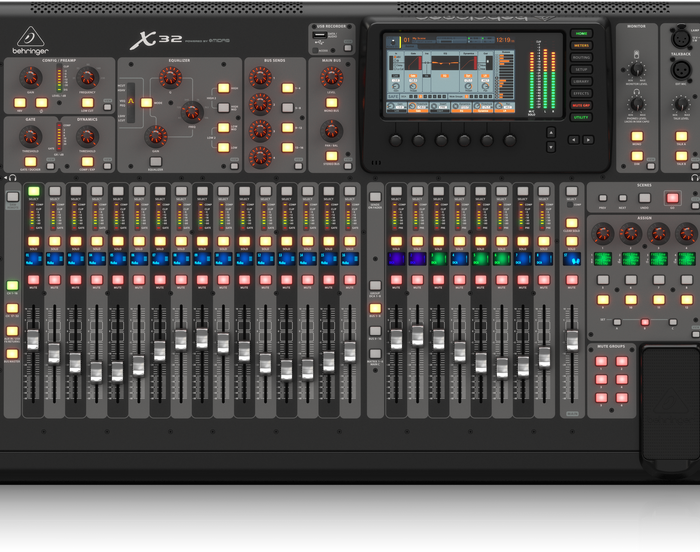Activate the TALK B talkback button
Viewport: 700px width, 552px height.
681,156
